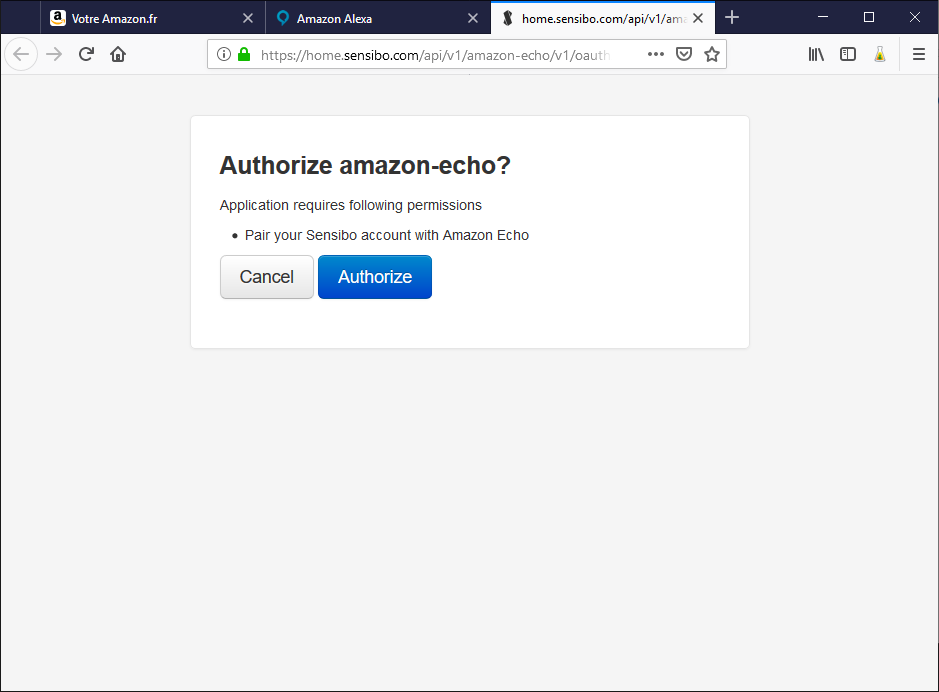939x692 pixels.
Task: Go forward to the next page
Action: coord(54,54)
